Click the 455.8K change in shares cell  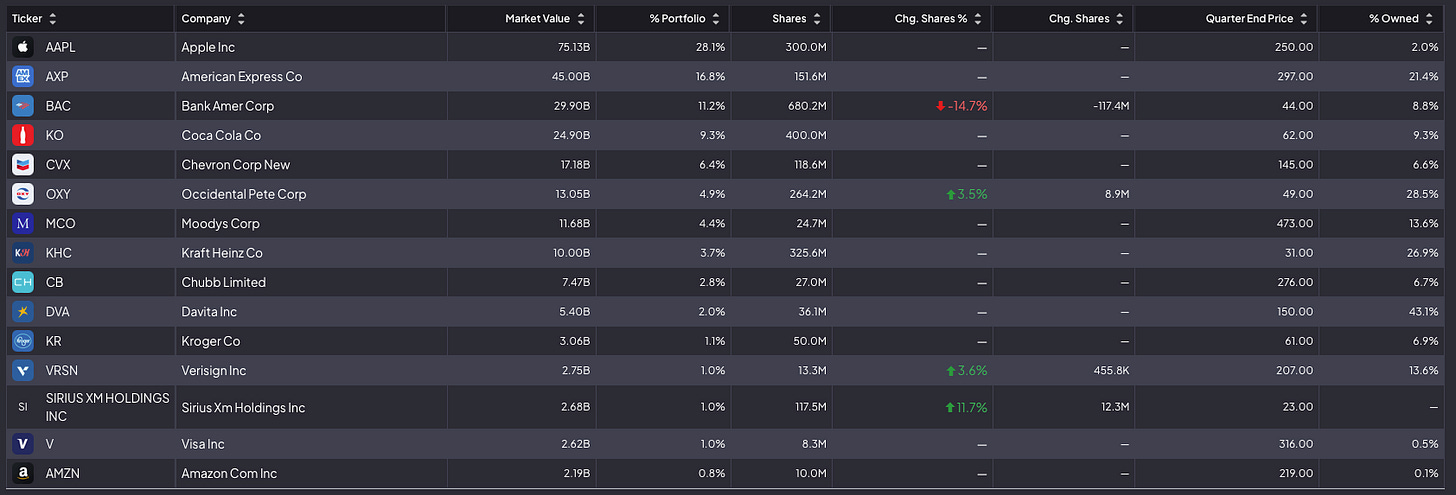[1111, 370]
